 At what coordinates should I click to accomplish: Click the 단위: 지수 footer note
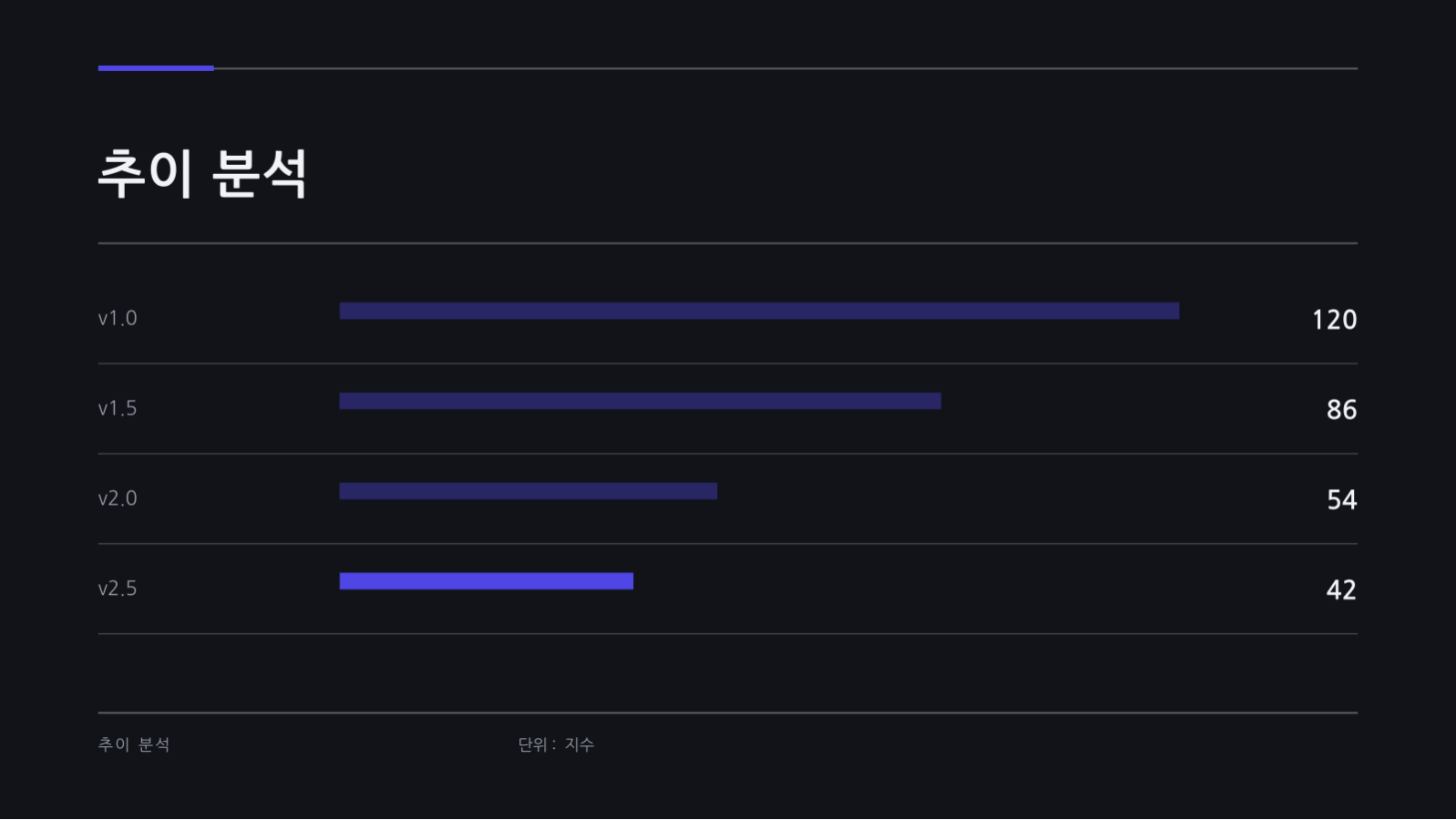556,744
